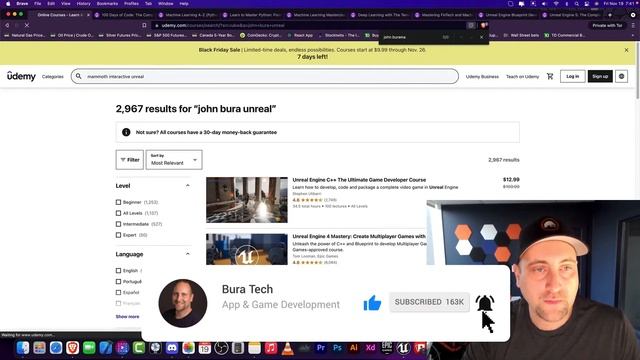Screen dimensions: 640x360
Task: Click the thumbs-up like icon in the overlay
Action: tap(372, 303)
